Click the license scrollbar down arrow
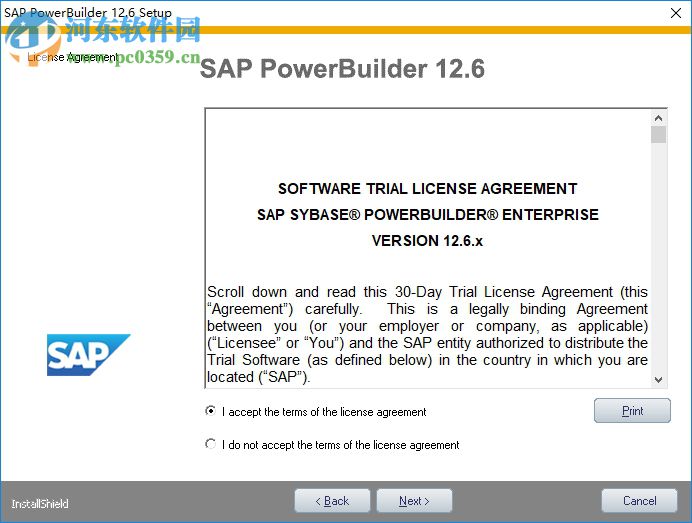692x523 pixels. tap(658, 380)
